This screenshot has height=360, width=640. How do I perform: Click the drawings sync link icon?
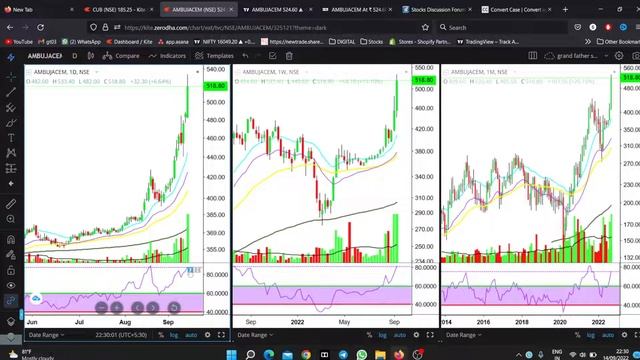(x=11, y=301)
